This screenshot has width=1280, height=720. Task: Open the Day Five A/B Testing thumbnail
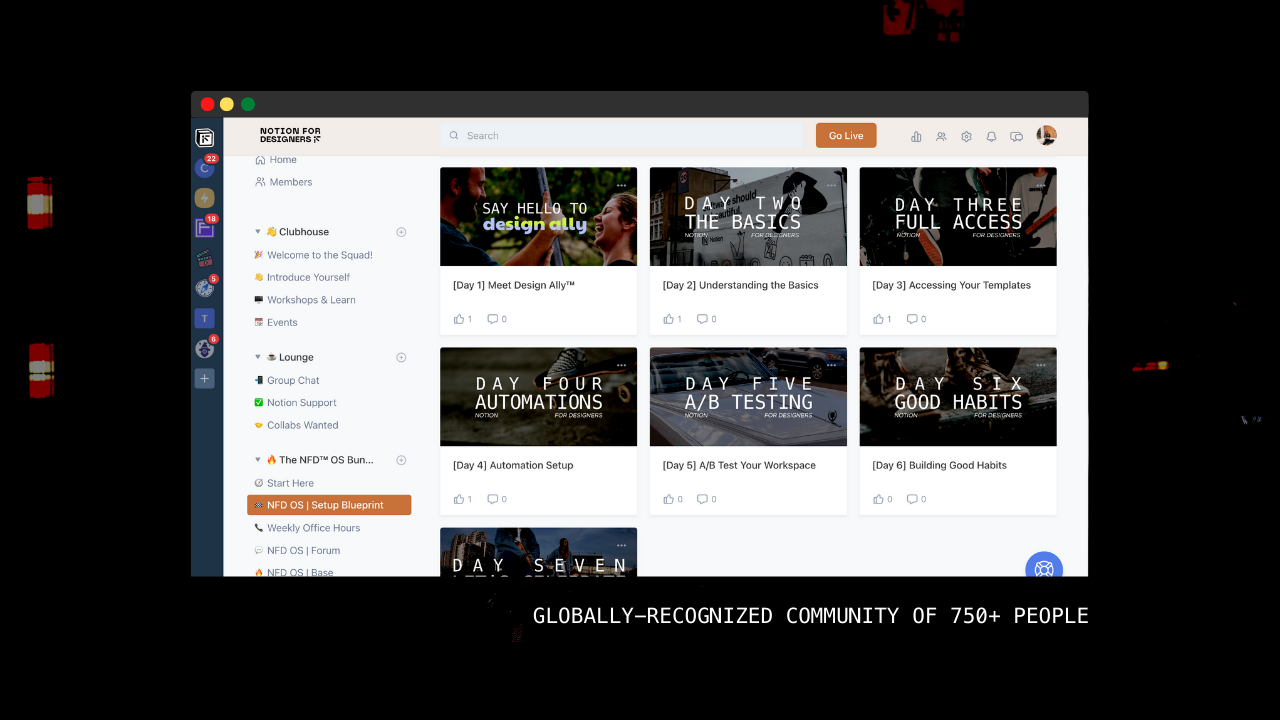point(748,397)
